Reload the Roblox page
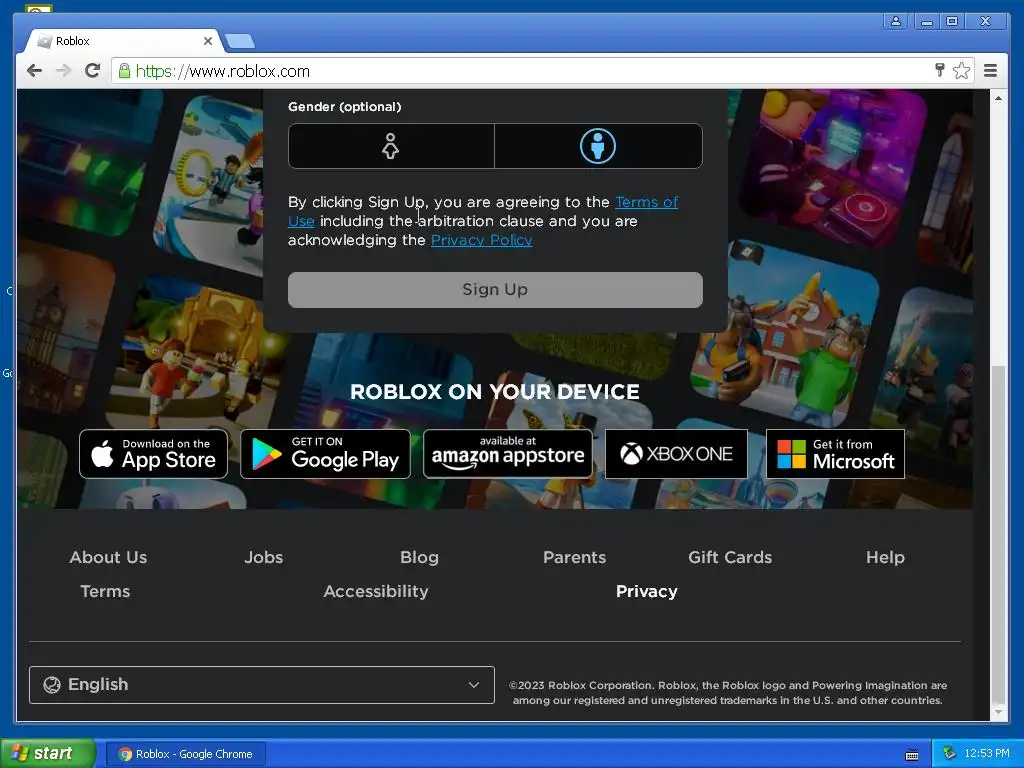 (93, 71)
